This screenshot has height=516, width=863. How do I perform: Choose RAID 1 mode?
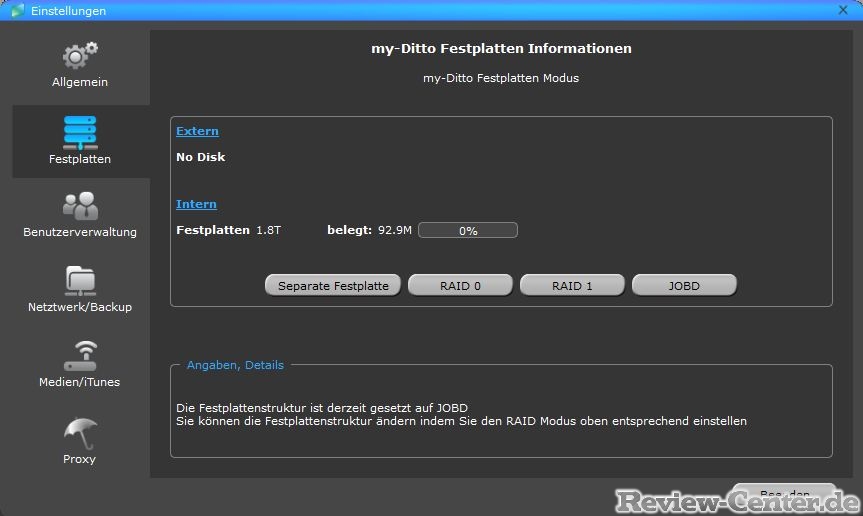point(572,286)
